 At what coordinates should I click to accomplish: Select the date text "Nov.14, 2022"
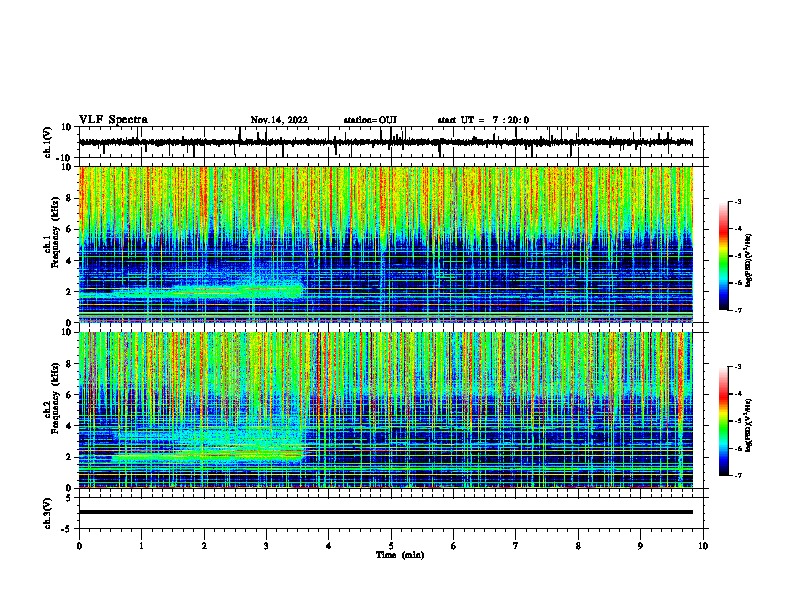tap(279, 120)
